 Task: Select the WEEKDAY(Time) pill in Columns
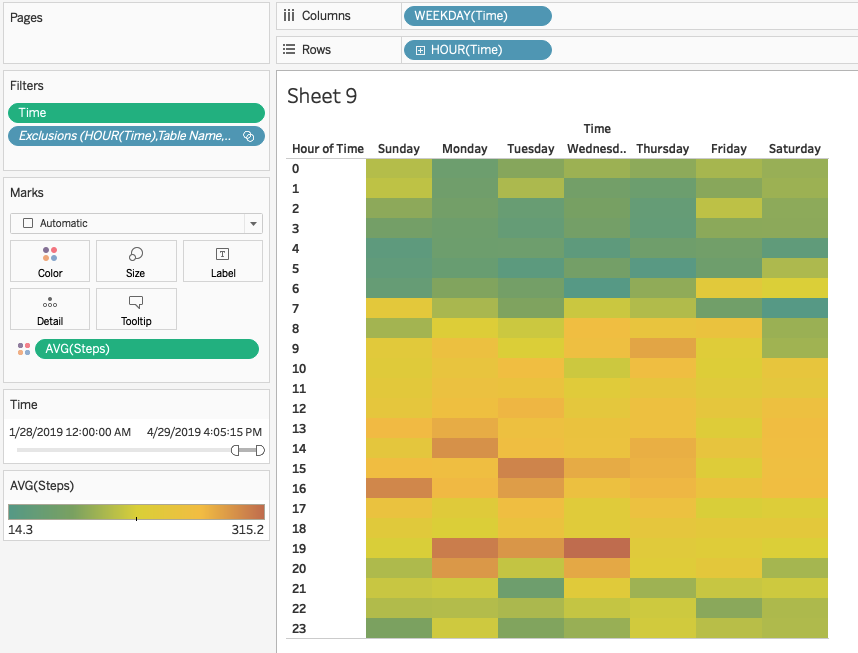click(x=478, y=16)
